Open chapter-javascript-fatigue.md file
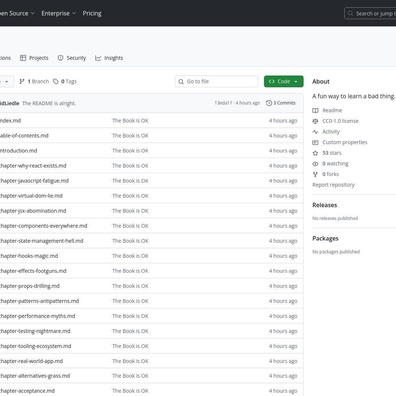The width and height of the screenshot is (396, 396). click(34, 181)
